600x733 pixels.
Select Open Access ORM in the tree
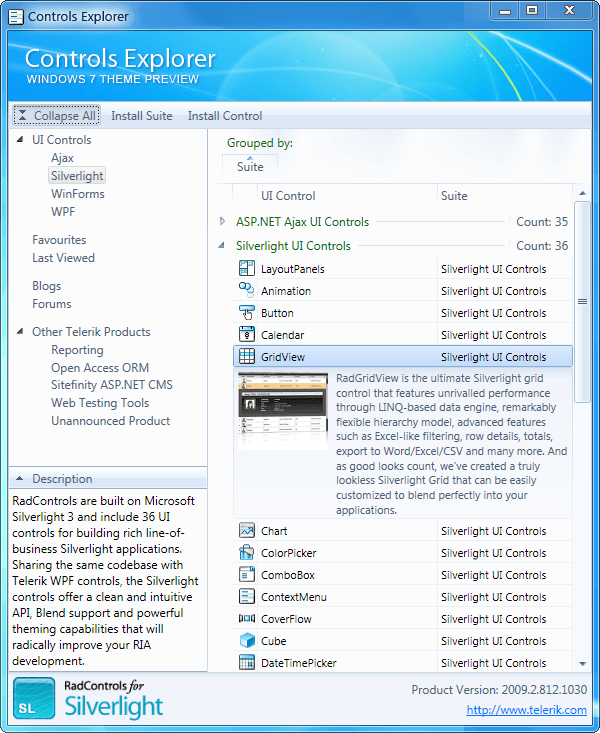pyautogui.click(x=100, y=367)
